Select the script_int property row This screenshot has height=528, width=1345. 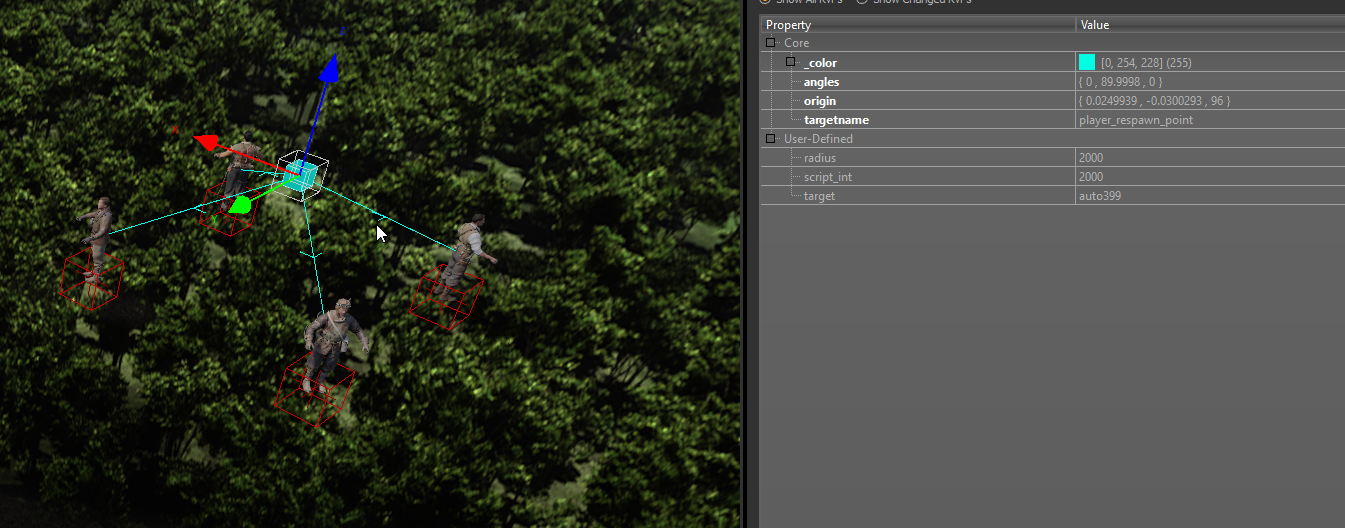point(1052,176)
